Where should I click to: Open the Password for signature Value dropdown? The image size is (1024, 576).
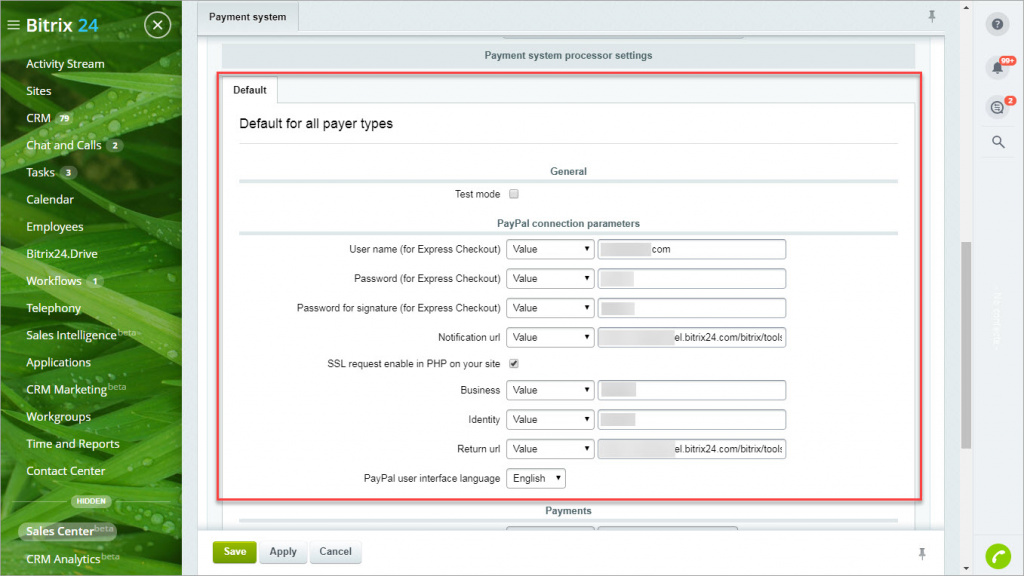point(550,308)
